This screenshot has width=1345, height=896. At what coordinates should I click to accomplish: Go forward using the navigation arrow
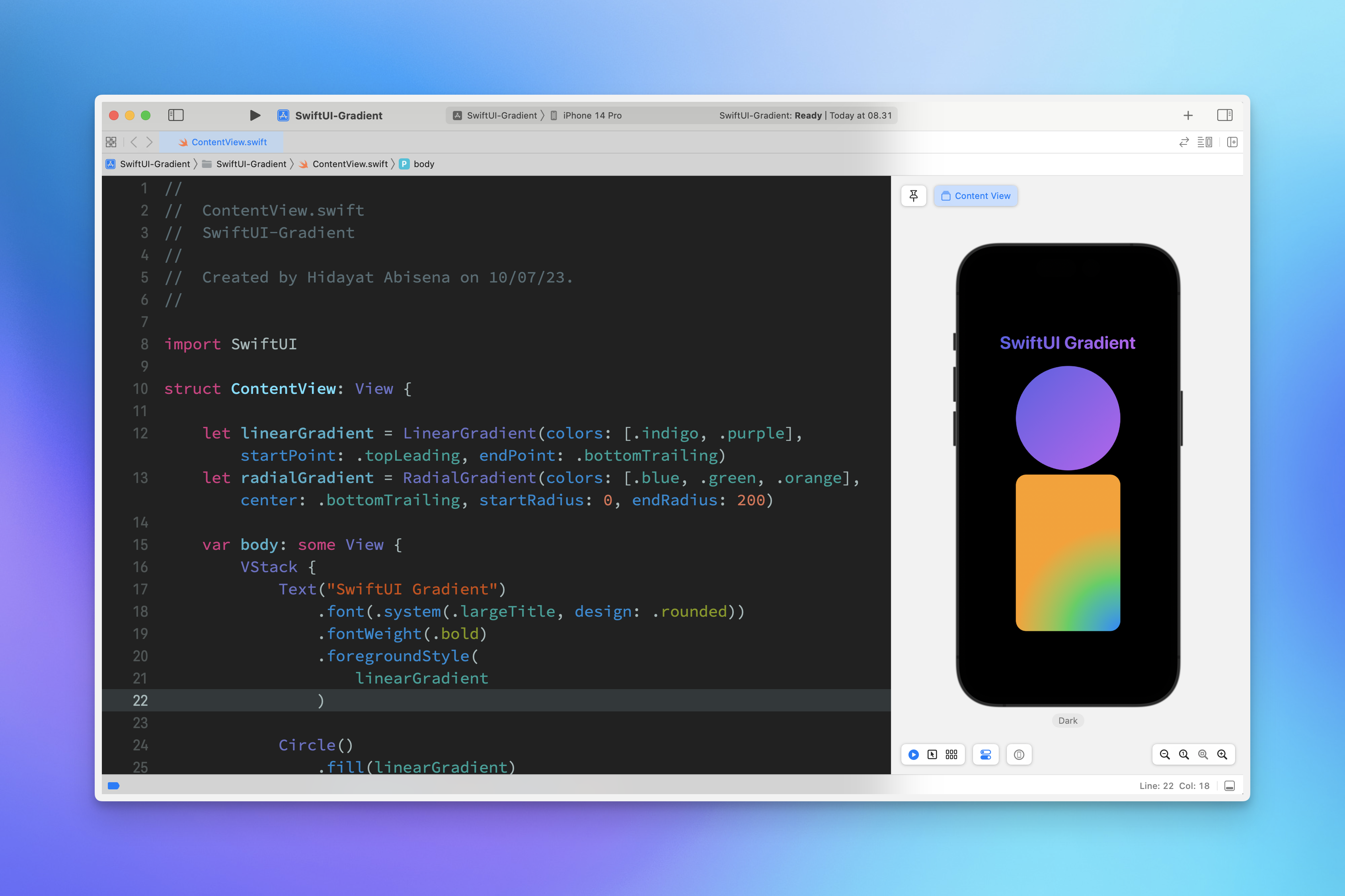pyautogui.click(x=150, y=142)
